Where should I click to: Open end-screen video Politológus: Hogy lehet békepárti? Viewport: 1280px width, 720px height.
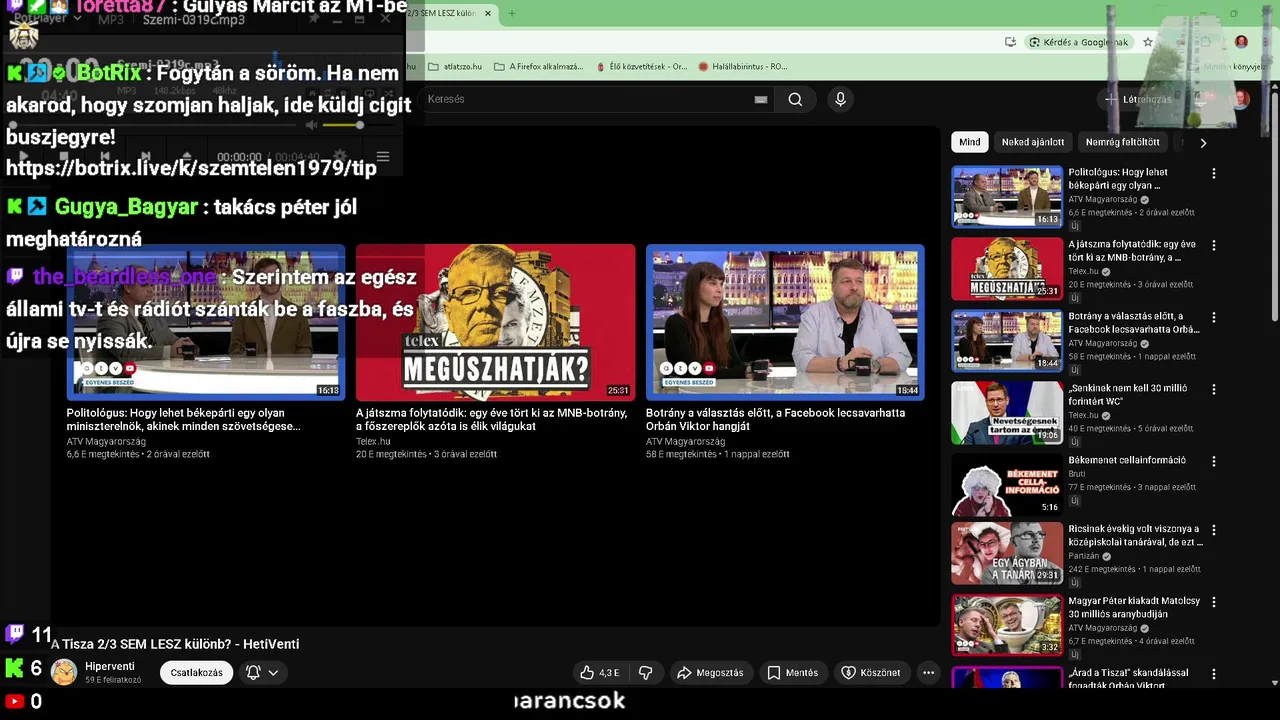click(205, 322)
